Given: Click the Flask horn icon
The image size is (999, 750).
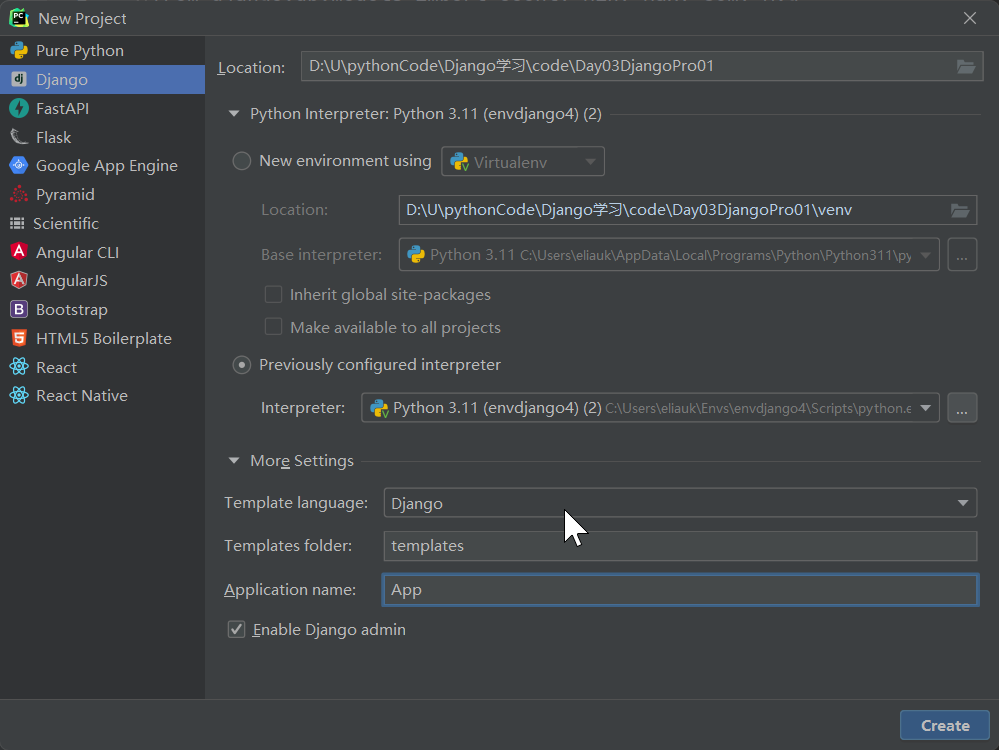Looking at the screenshot, I should click(19, 137).
